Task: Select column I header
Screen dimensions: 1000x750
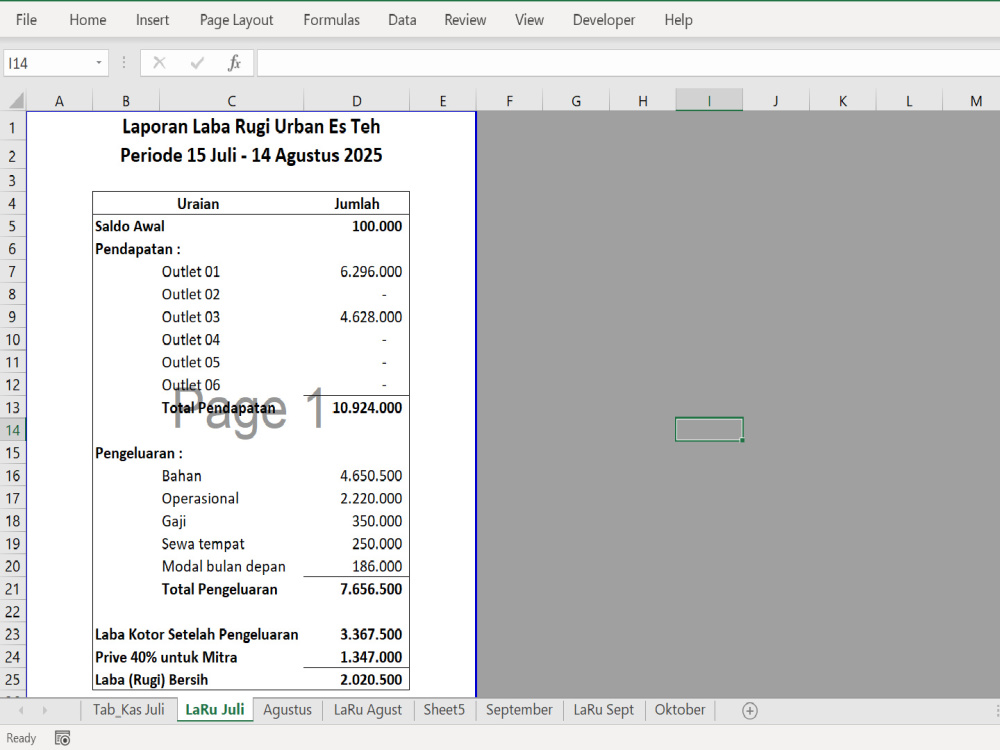Action: (709, 101)
